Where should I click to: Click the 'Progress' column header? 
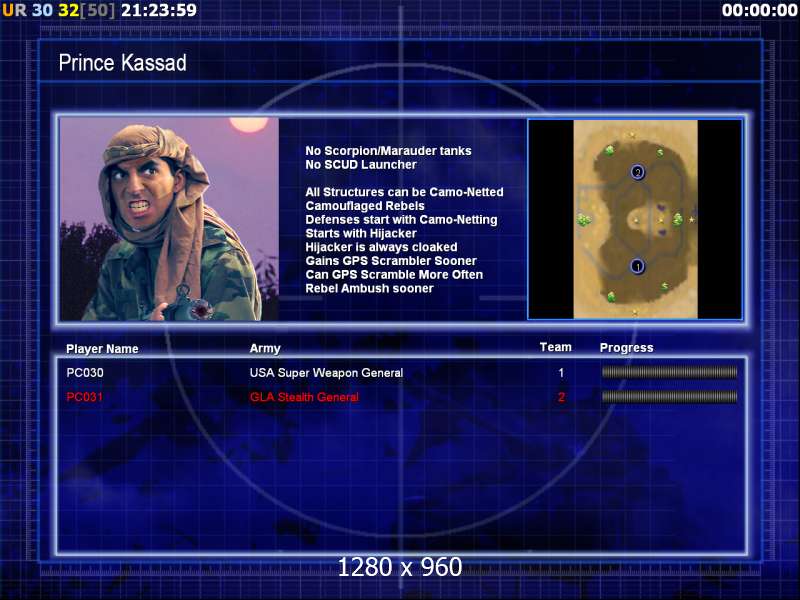coord(627,348)
